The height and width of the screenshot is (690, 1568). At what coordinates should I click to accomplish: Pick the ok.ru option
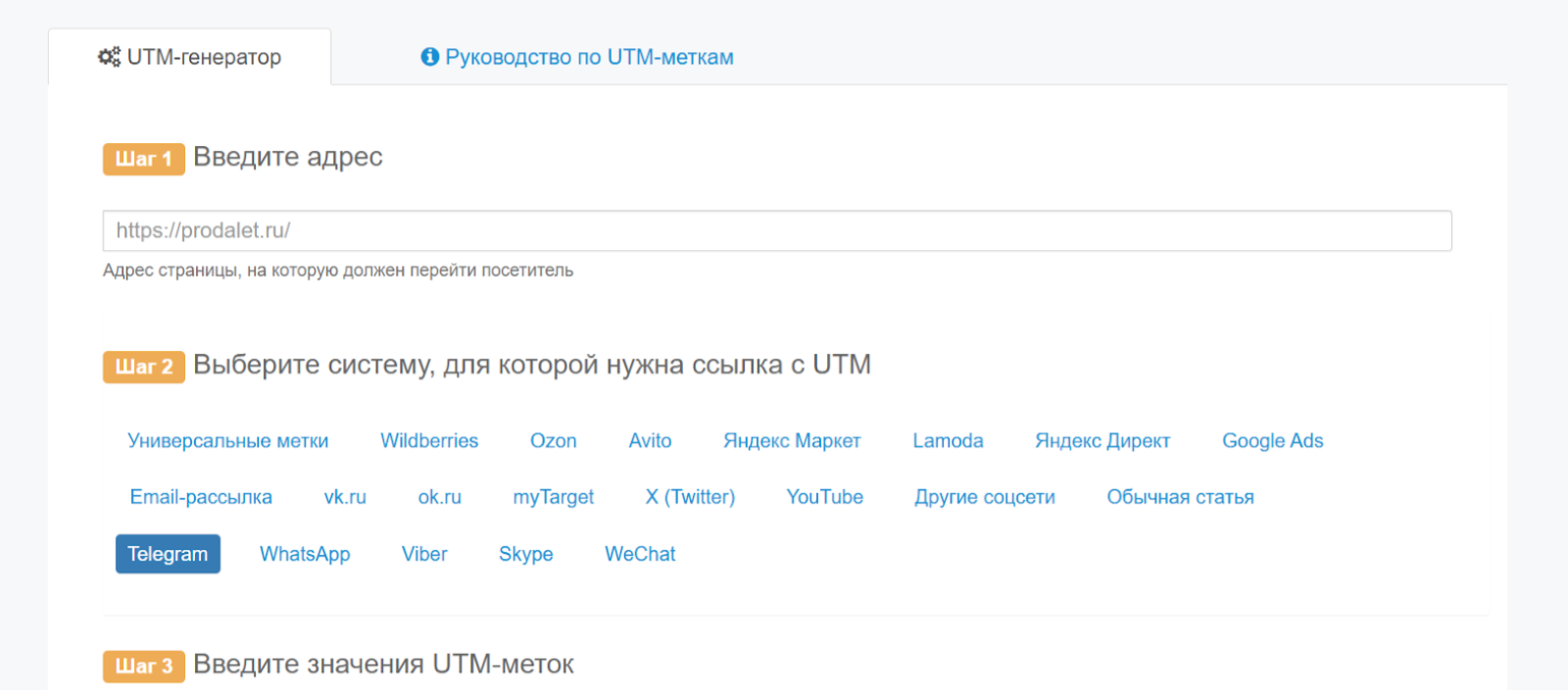(x=440, y=497)
